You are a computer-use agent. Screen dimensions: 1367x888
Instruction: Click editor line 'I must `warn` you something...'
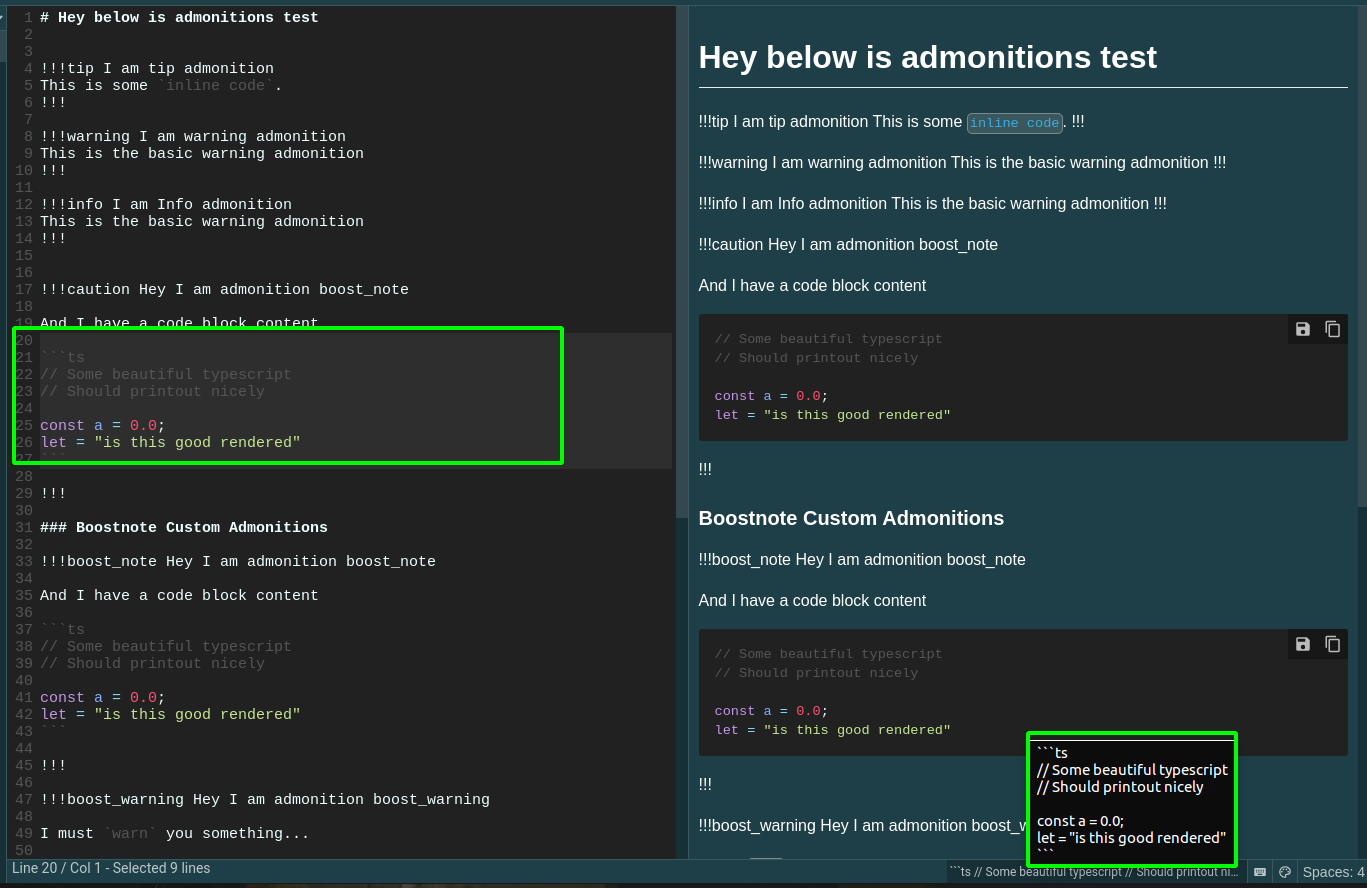[x=175, y=834]
